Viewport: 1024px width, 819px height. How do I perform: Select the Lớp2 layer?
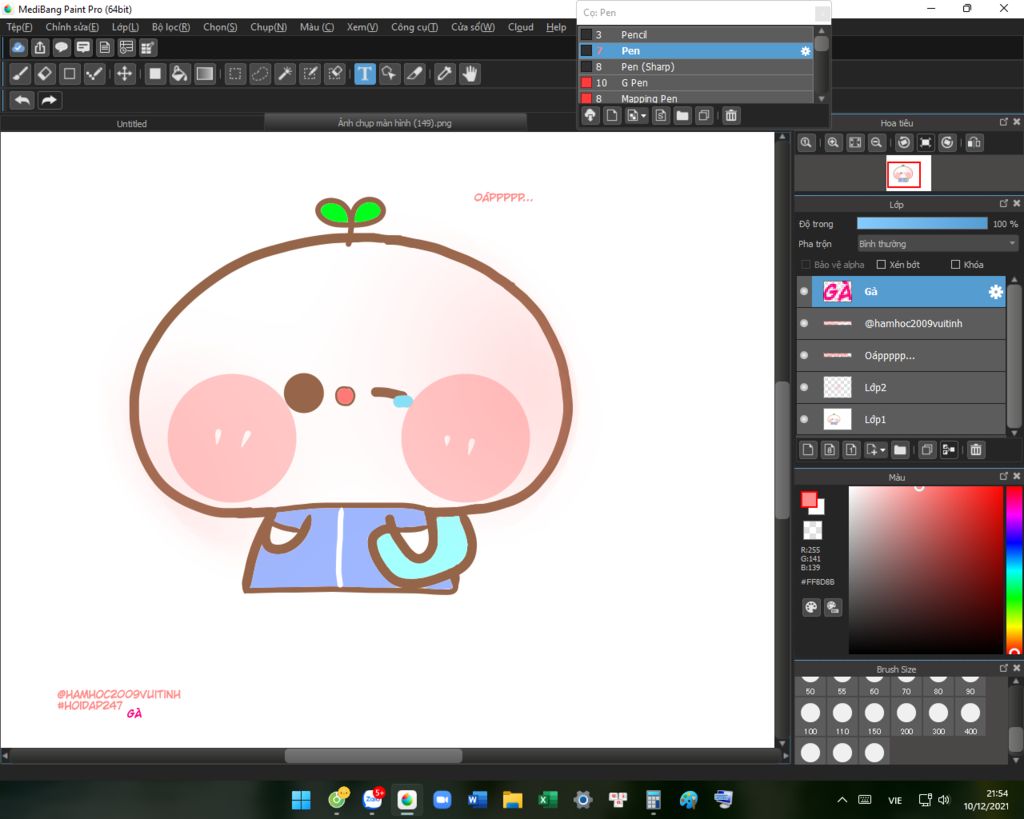tap(901, 387)
